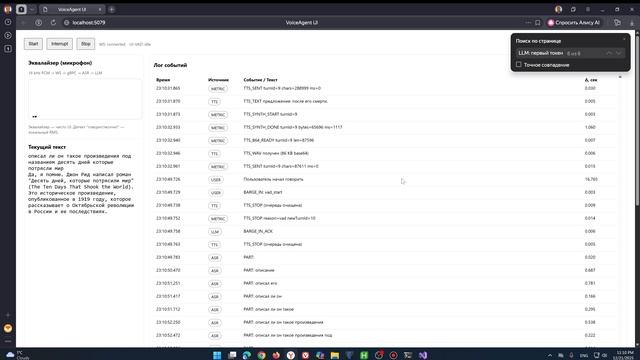
Task: Bookmark this page icon
Action: (538, 22)
